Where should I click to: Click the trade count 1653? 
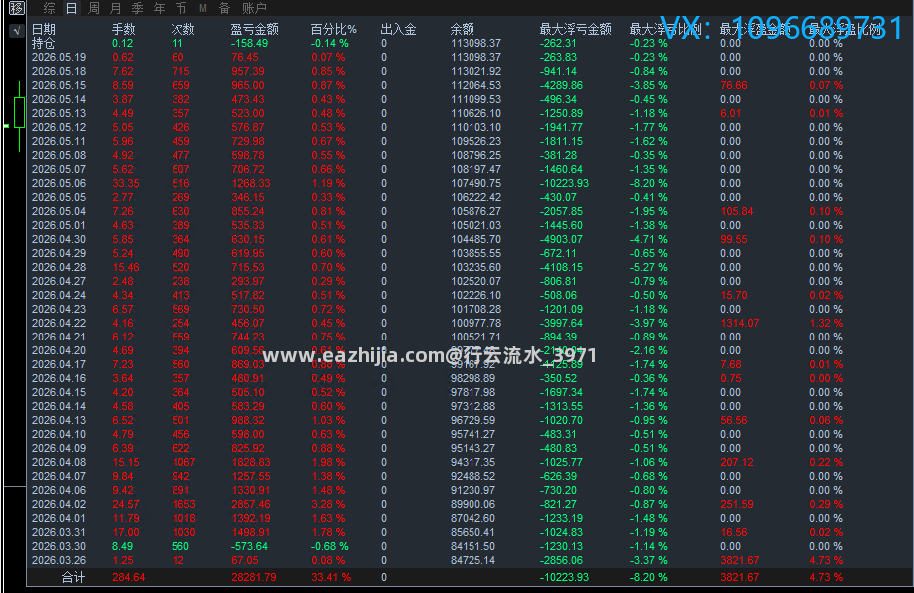click(184, 504)
